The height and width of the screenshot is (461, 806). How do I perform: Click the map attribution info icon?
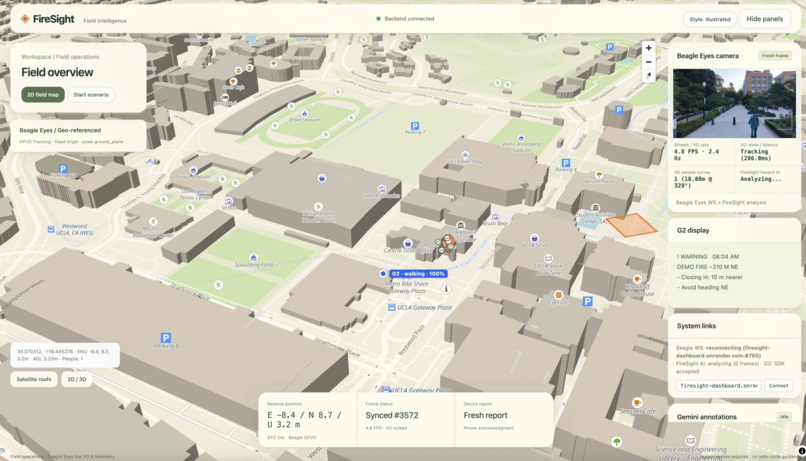(x=801, y=451)
